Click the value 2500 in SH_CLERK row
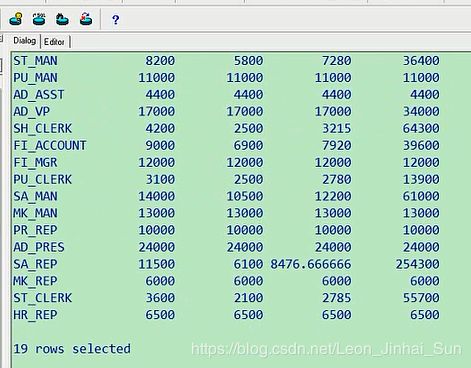 (x=248, y=128)
